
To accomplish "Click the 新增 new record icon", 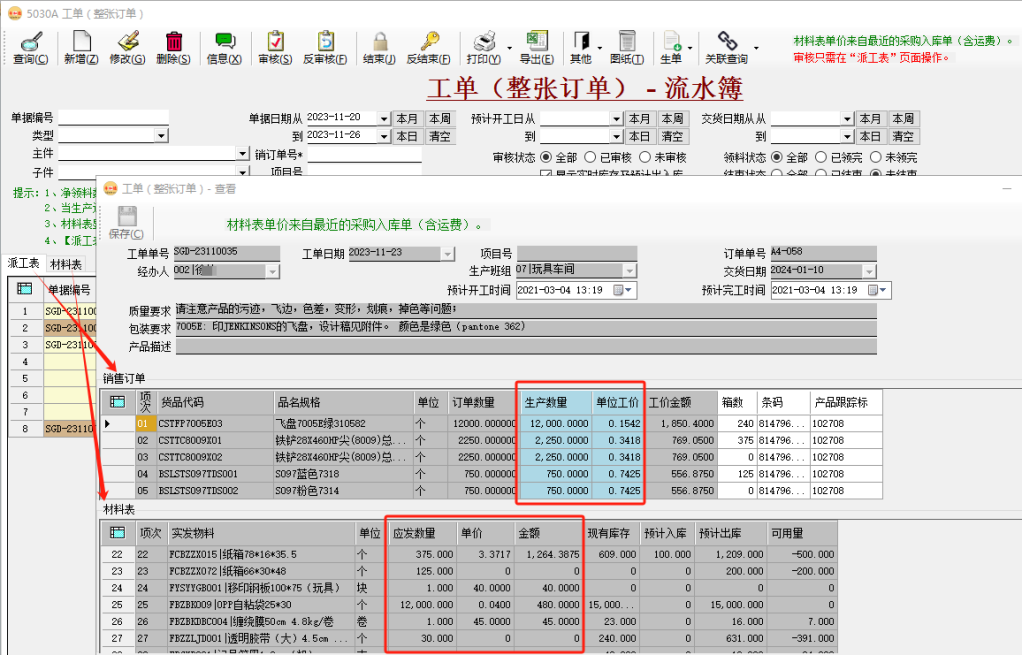I will (x=80, y=47).
